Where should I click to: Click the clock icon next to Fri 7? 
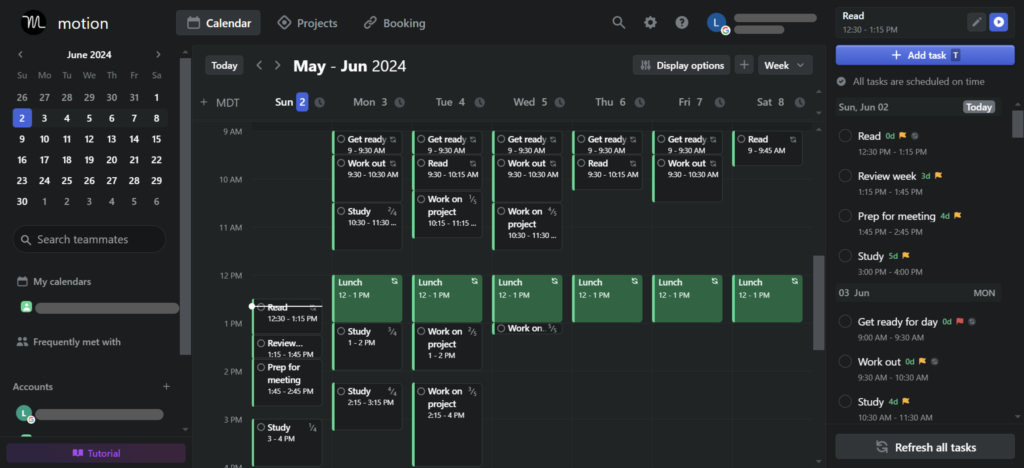click(x=719, y=102)
